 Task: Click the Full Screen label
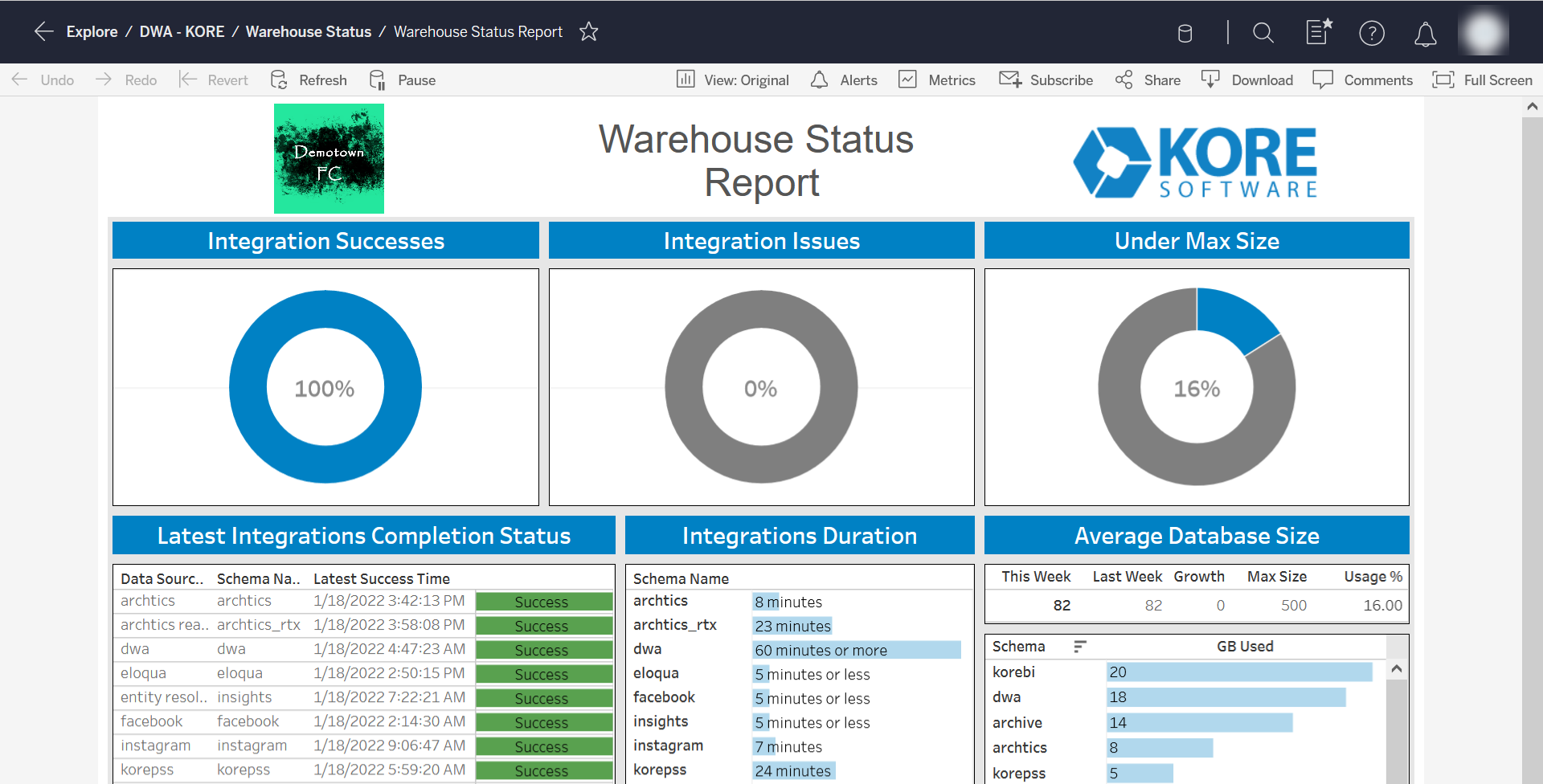pyautogui.click(x=1498, y=80)
